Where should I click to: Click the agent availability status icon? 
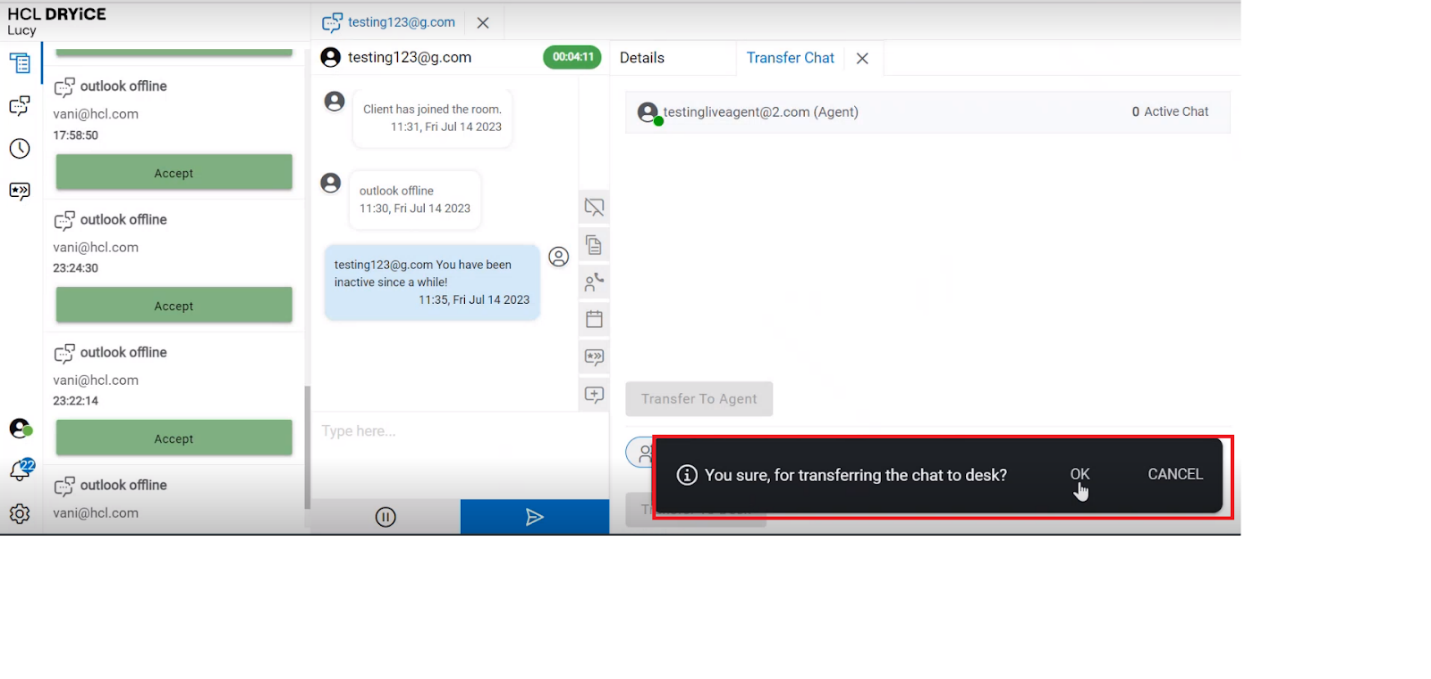(x=20, y=428)
